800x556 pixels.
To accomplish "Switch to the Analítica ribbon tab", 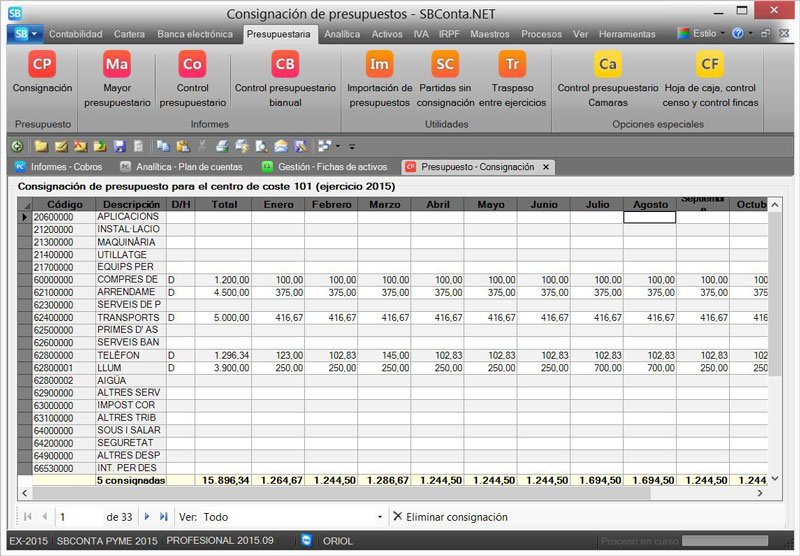I will (342, 34).
